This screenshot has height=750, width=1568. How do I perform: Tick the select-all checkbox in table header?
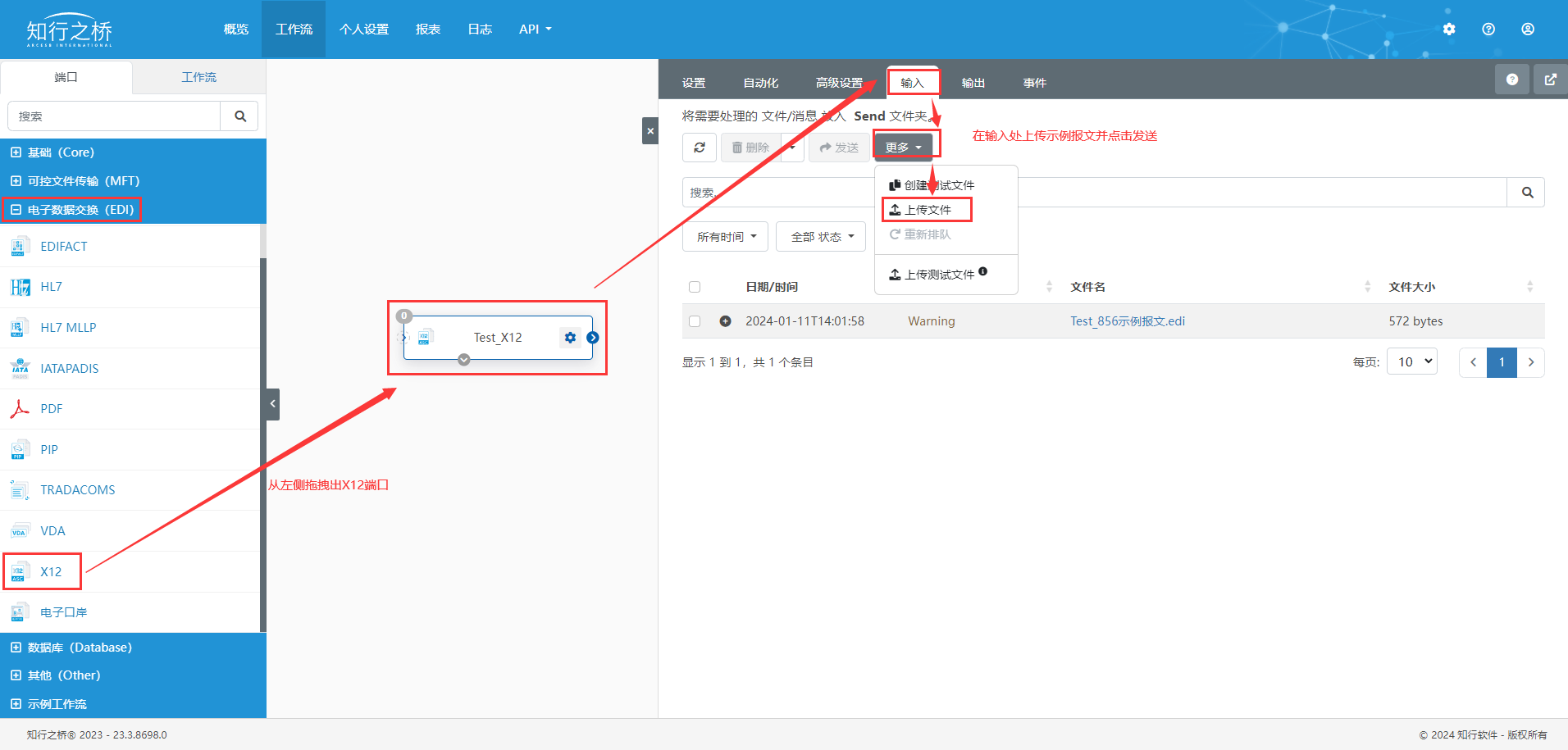(x=695, y=287)
